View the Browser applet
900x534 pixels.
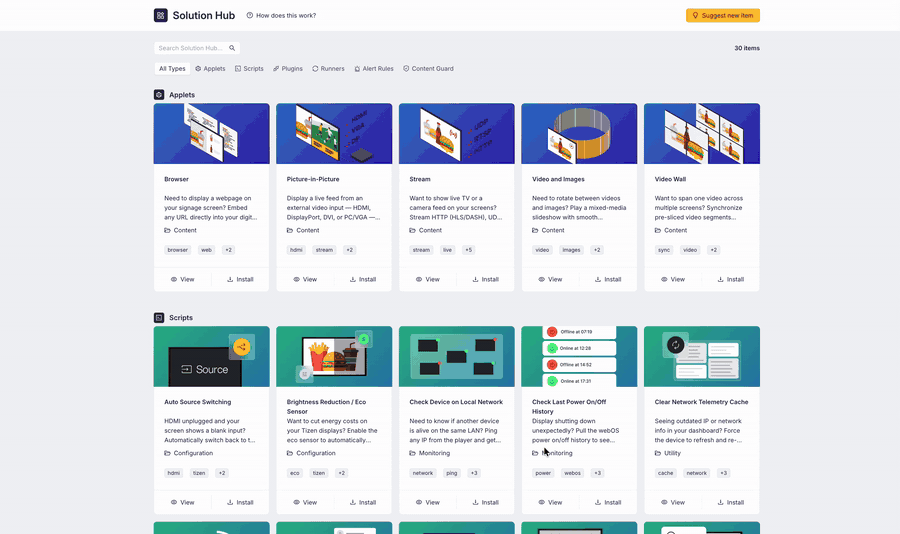click(183, 280)
